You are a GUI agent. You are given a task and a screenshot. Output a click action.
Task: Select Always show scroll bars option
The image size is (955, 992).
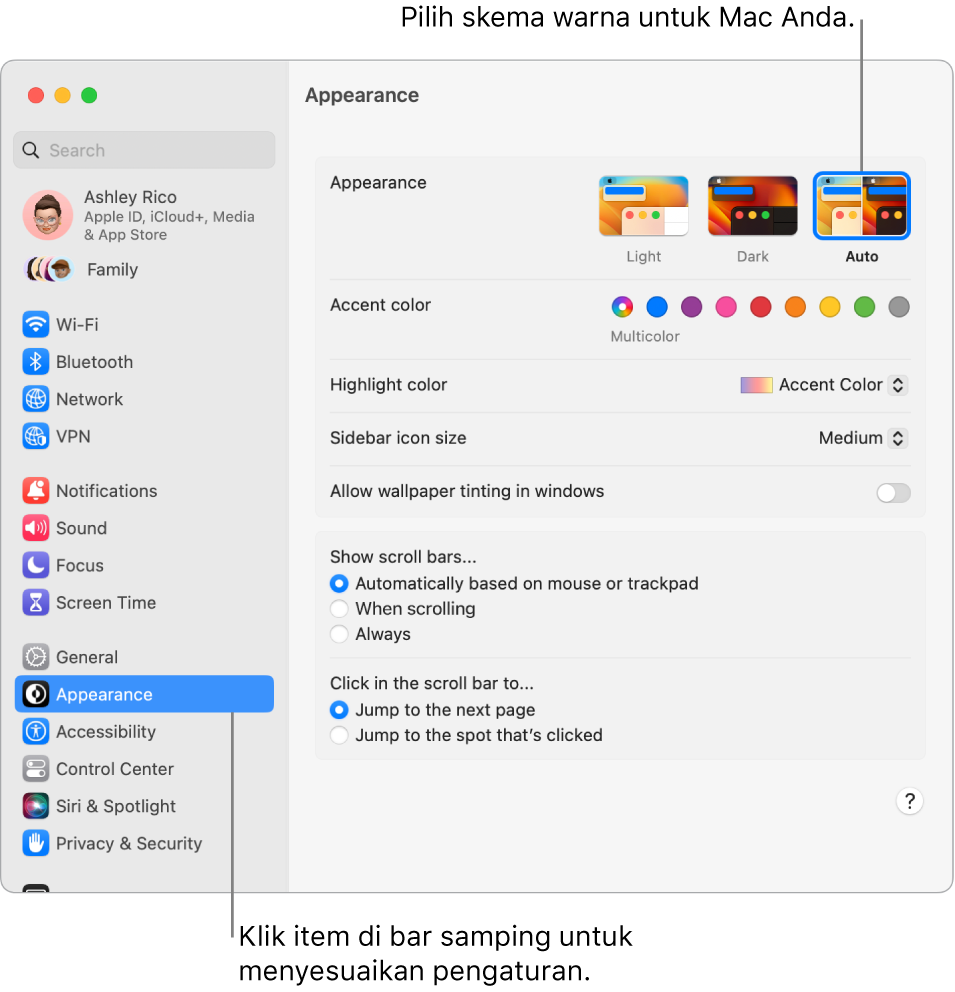[x=339, y=634]
